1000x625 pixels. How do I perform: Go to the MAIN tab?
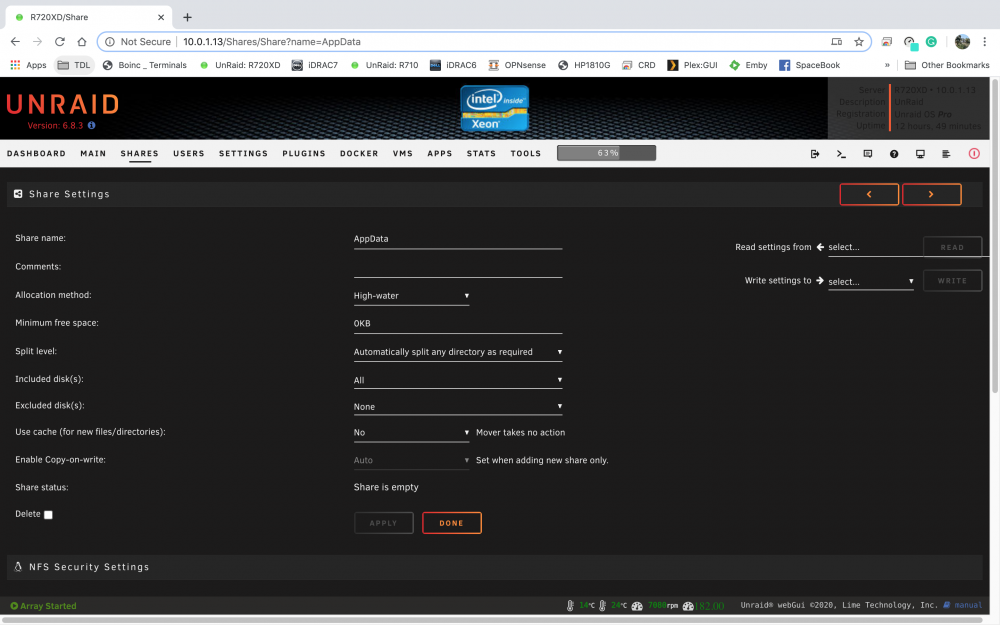pyautogui.click(x=93, y=154)
